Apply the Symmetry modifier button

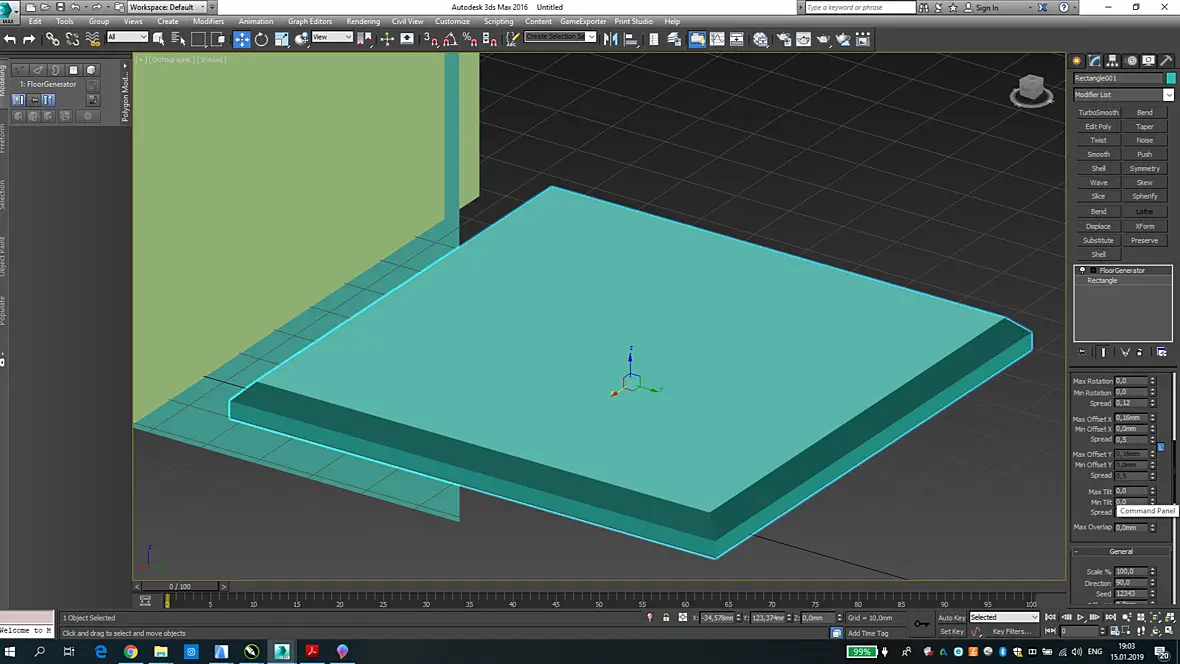point(1145,169)
